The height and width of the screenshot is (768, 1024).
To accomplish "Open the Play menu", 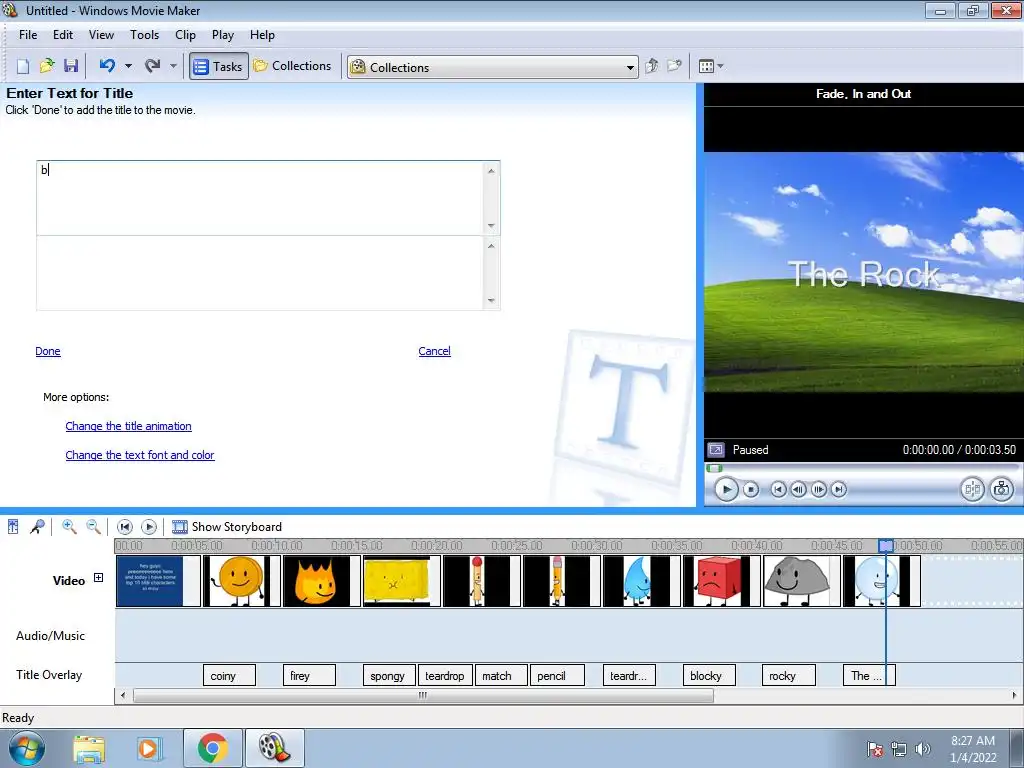I will tap(223, 35).
